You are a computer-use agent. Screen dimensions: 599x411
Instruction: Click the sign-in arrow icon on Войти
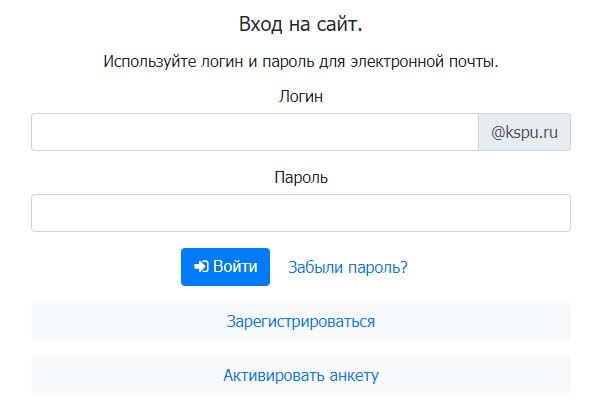[201, 266]
